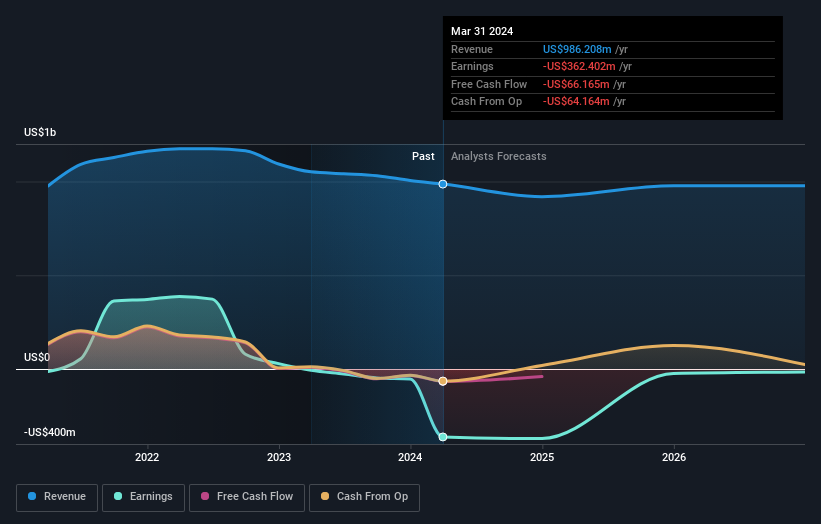Click the Free Cash Flow value -US$66.165m

coord(576,84)
